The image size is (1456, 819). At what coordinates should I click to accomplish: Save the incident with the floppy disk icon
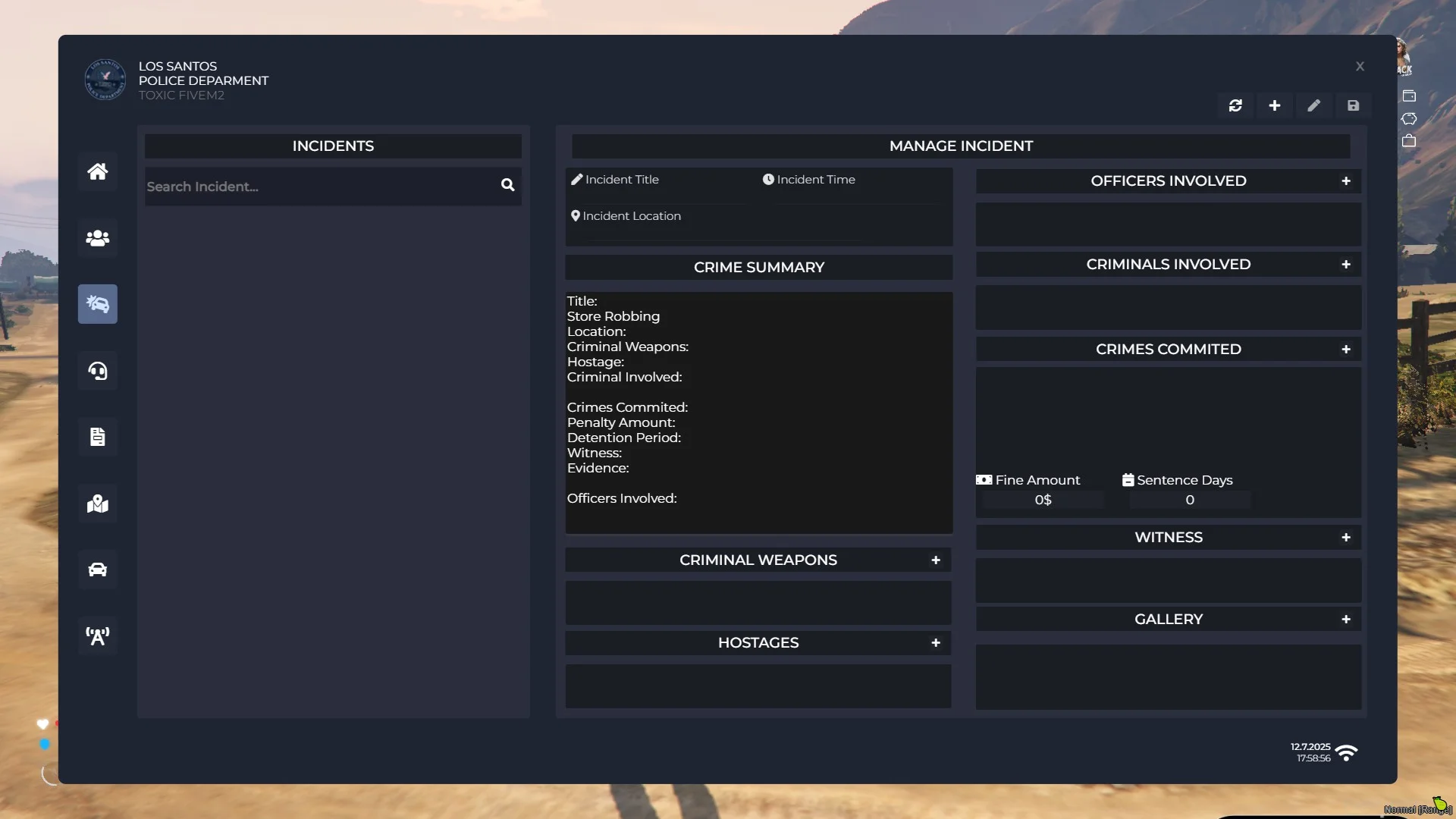(1354, 105)
